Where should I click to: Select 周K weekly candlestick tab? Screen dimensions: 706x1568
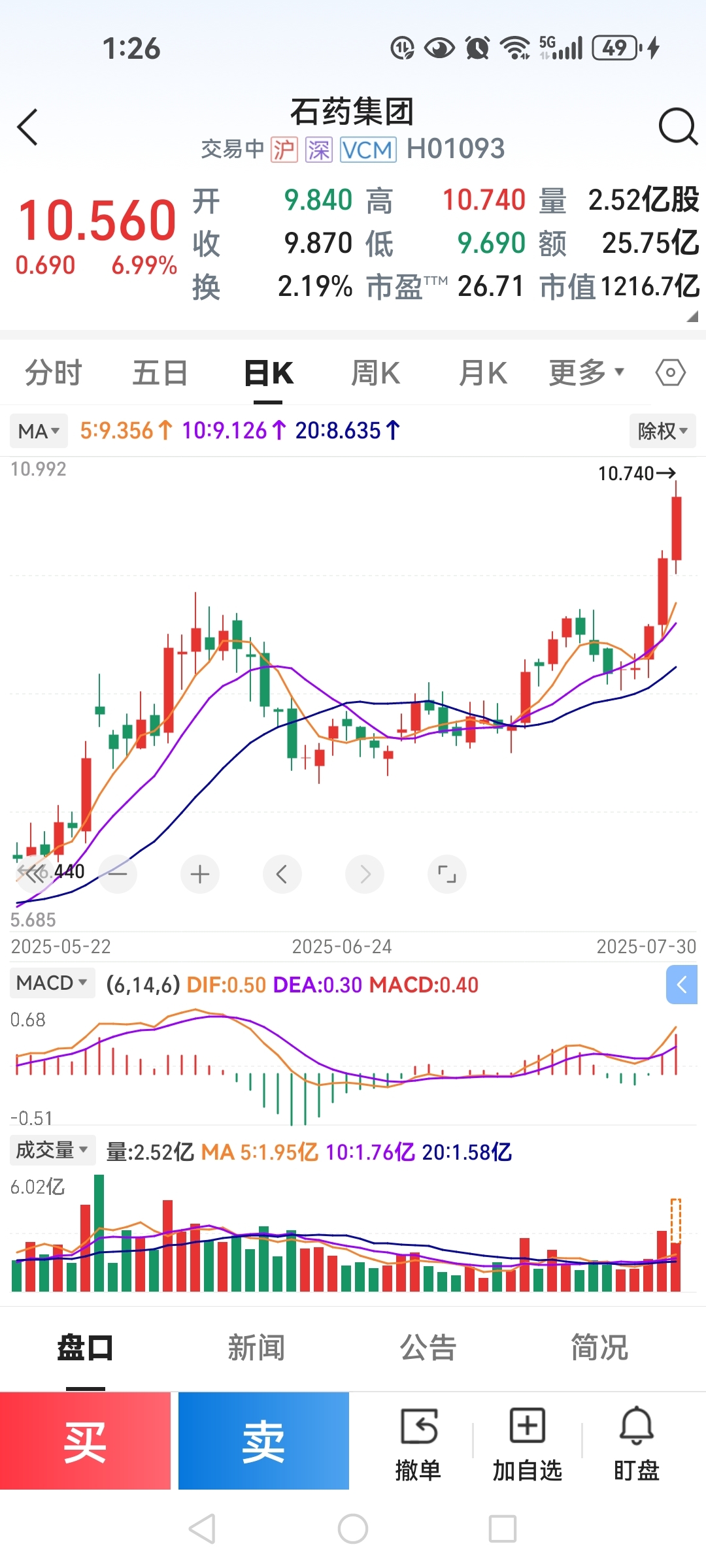click(x=376, y=373)
